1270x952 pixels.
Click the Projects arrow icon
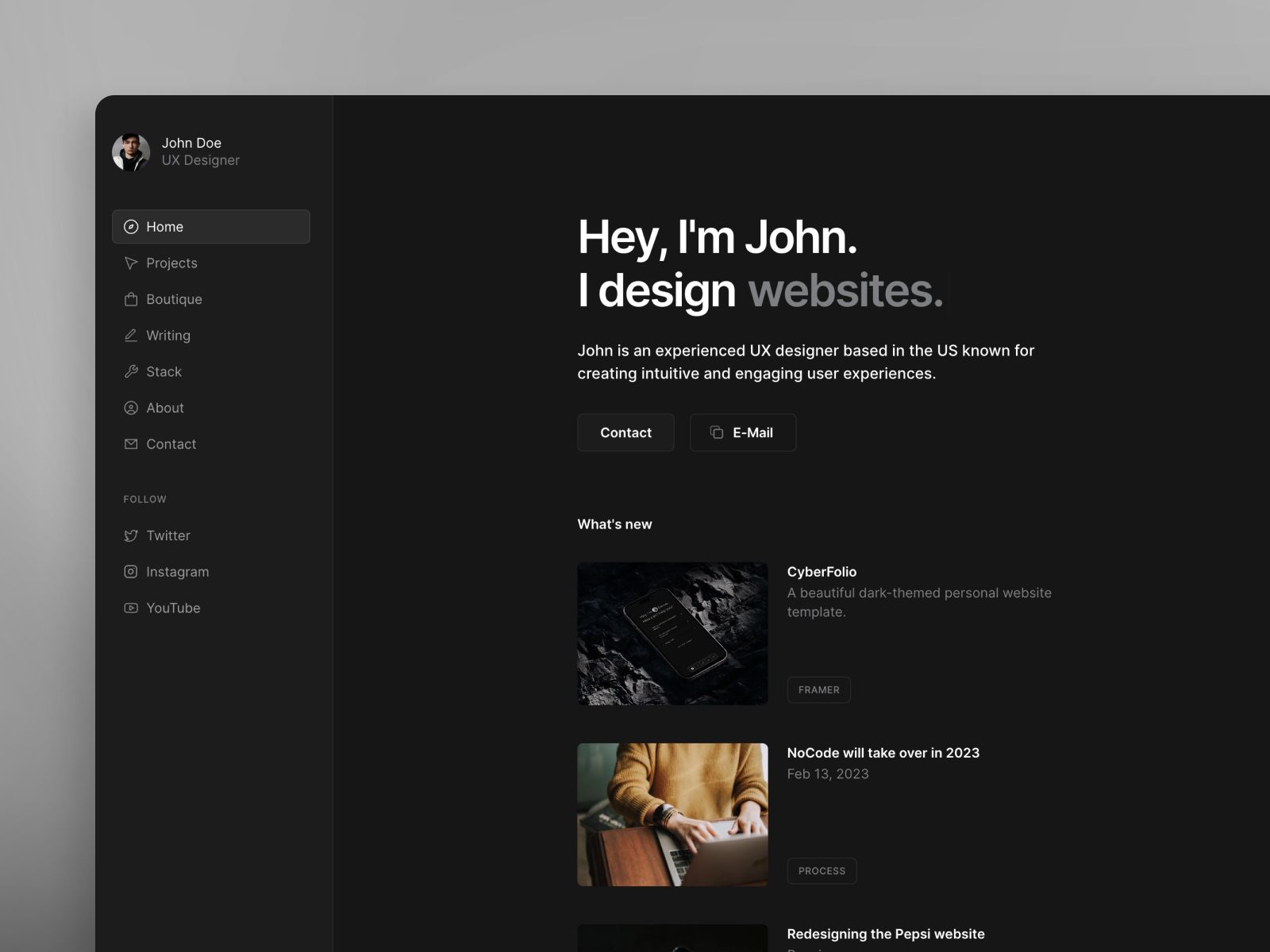pyautogui.click(x=131, y=263)
